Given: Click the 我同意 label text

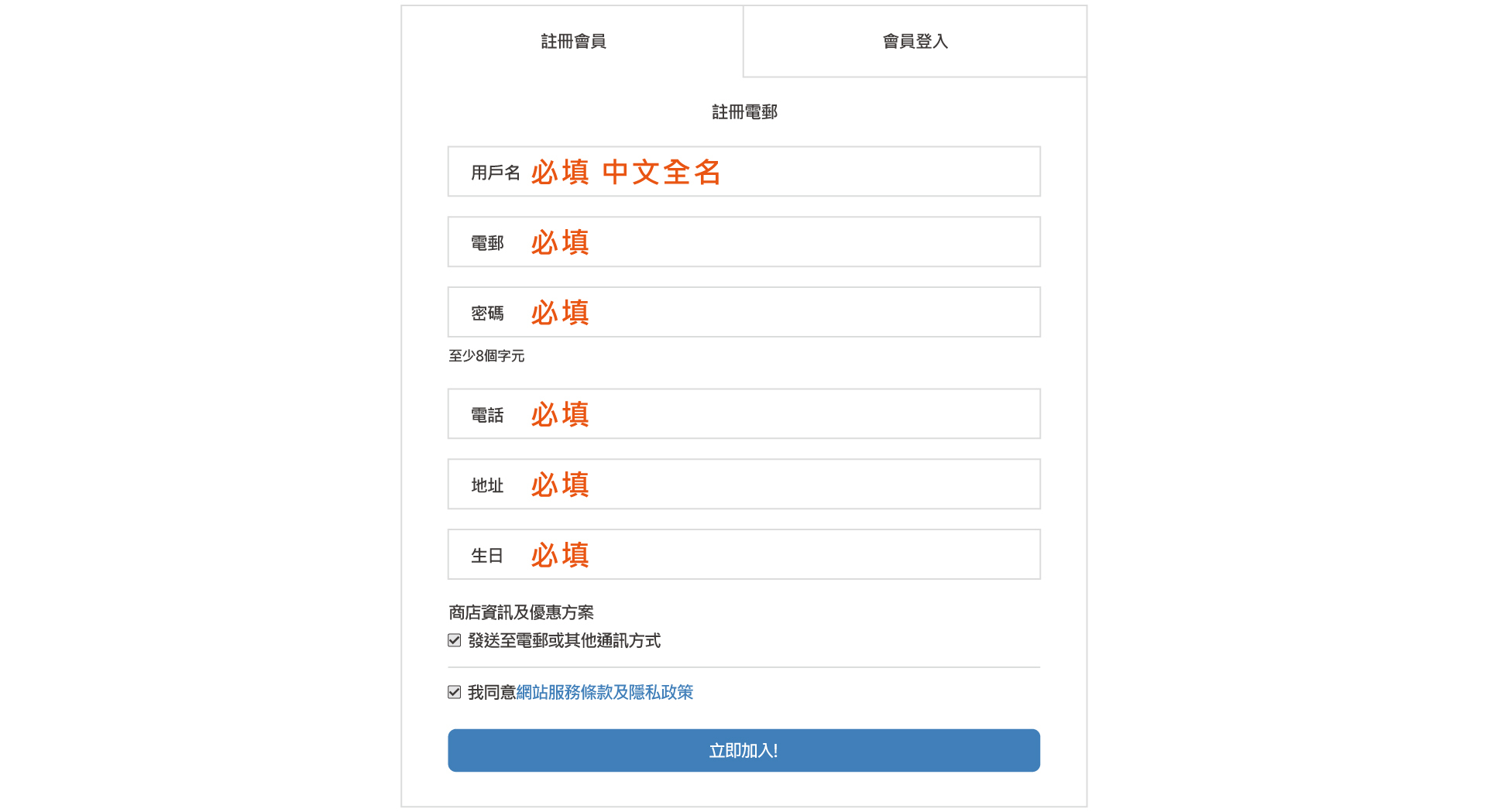Looking at the screenshot, I should 491,692.
